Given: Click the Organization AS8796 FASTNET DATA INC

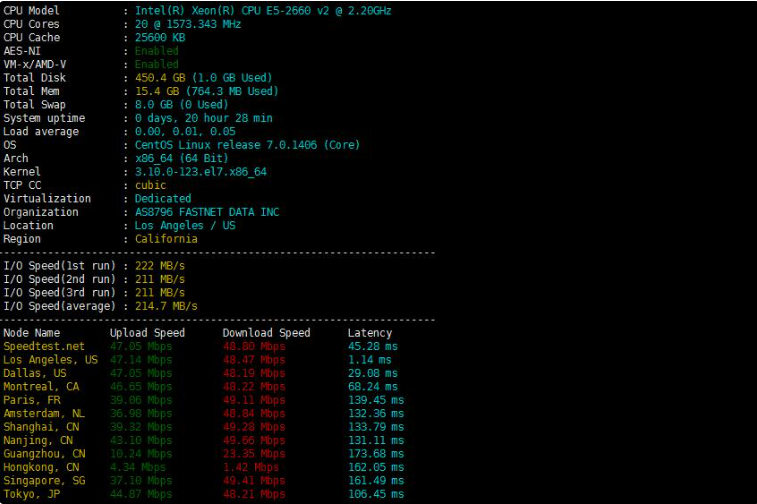Looking at the screenshot, I should (x=207, y=212).
